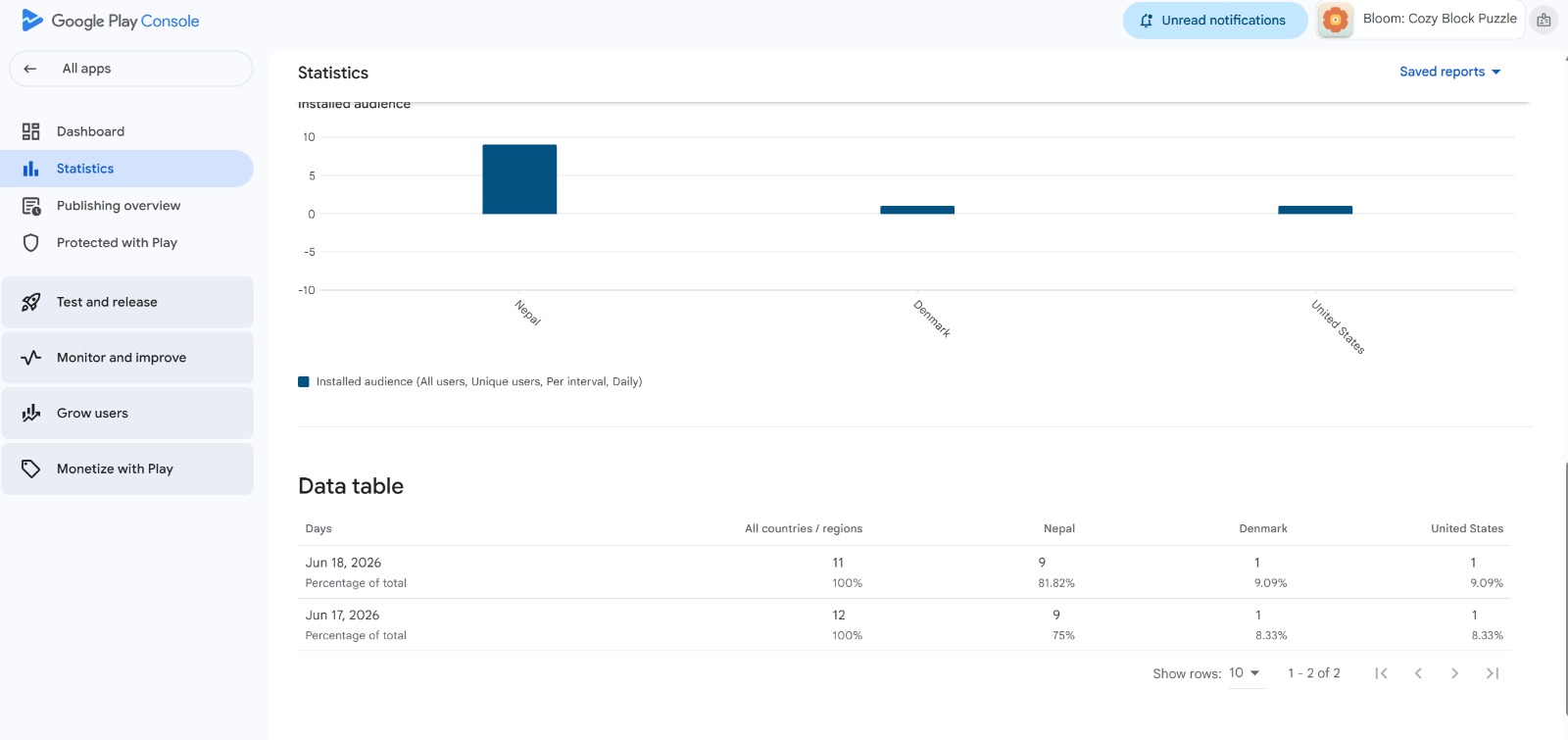Click the Data table heading
Image resolution: width=1568 pixels, height=740 pixels.
(351, 486)
